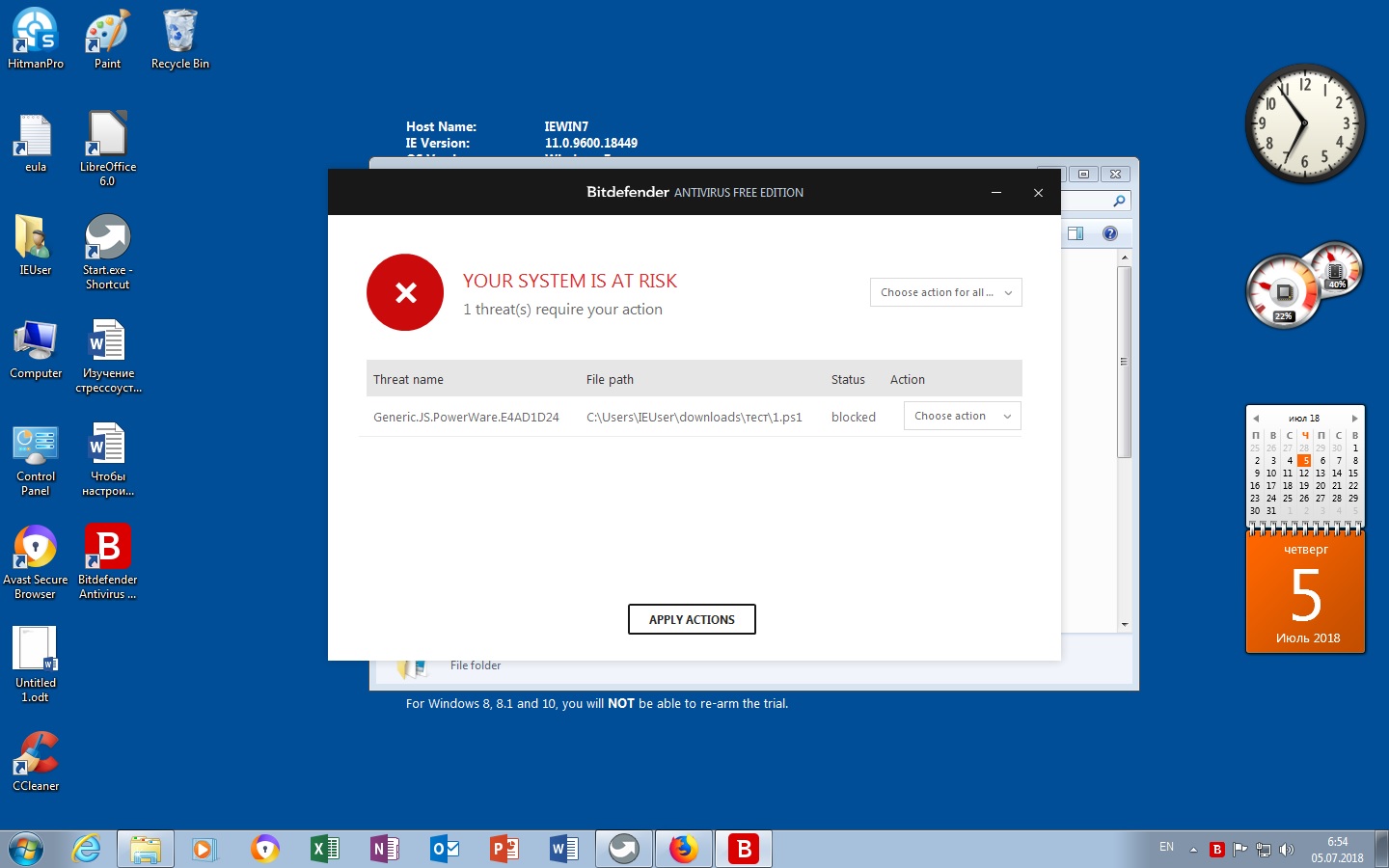Switch to Bitdefender in the taskbar

click(x=744, y=849)
